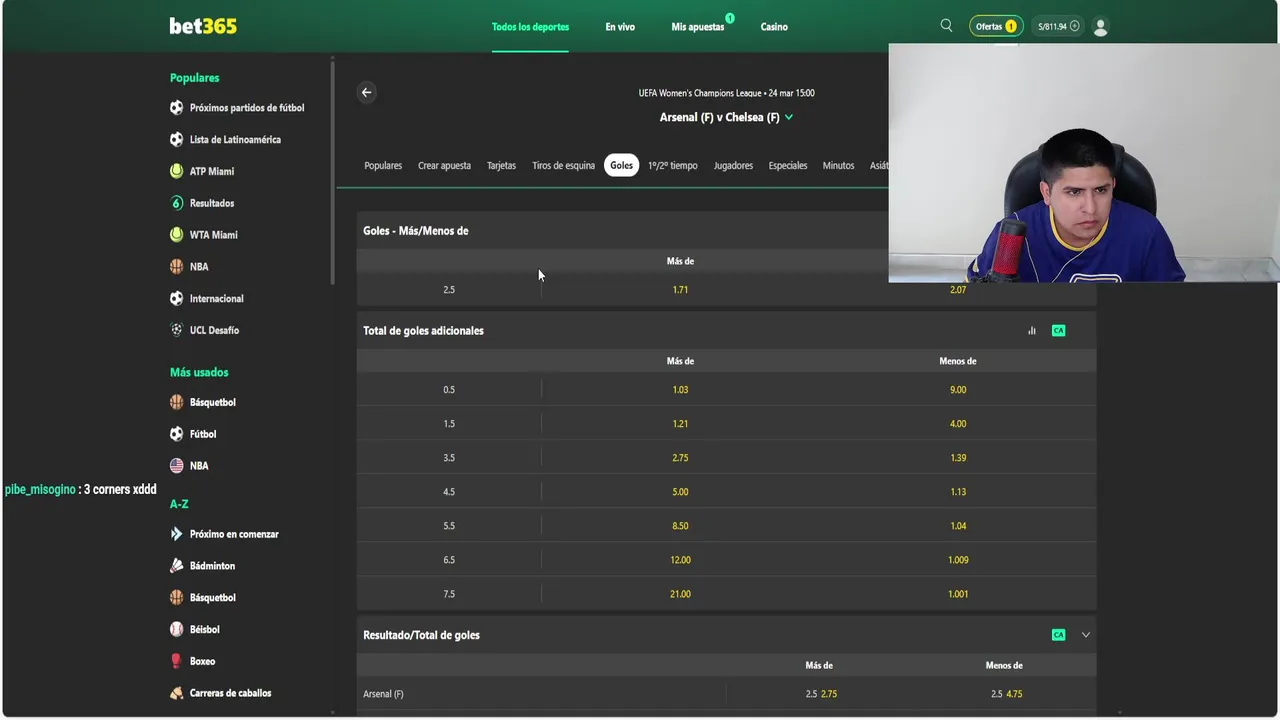Select Menos de 0.5 odds 9.00

coord(958,390)
